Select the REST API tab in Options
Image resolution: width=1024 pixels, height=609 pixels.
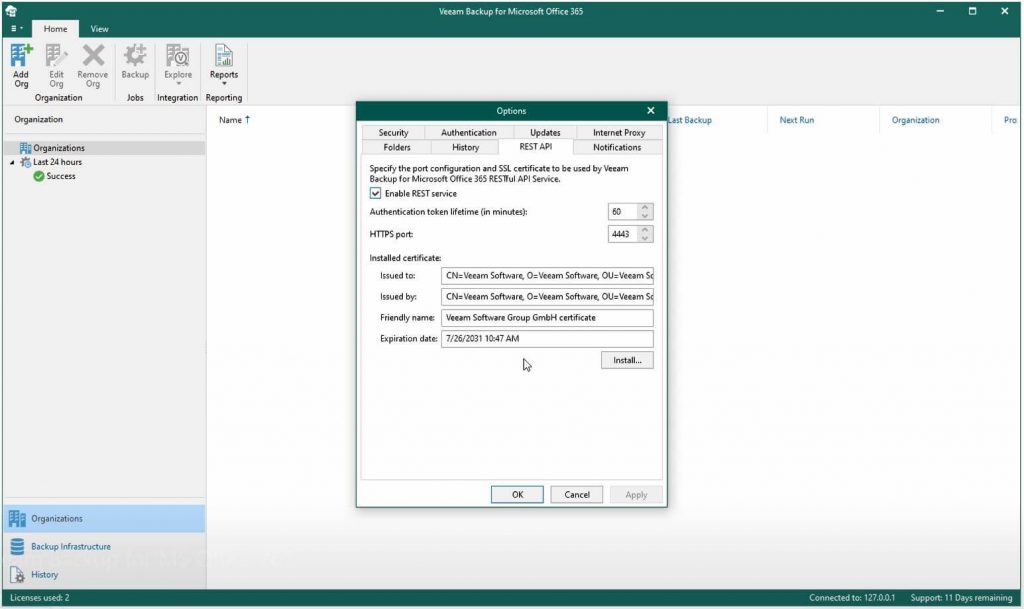(x=536, y=147)
